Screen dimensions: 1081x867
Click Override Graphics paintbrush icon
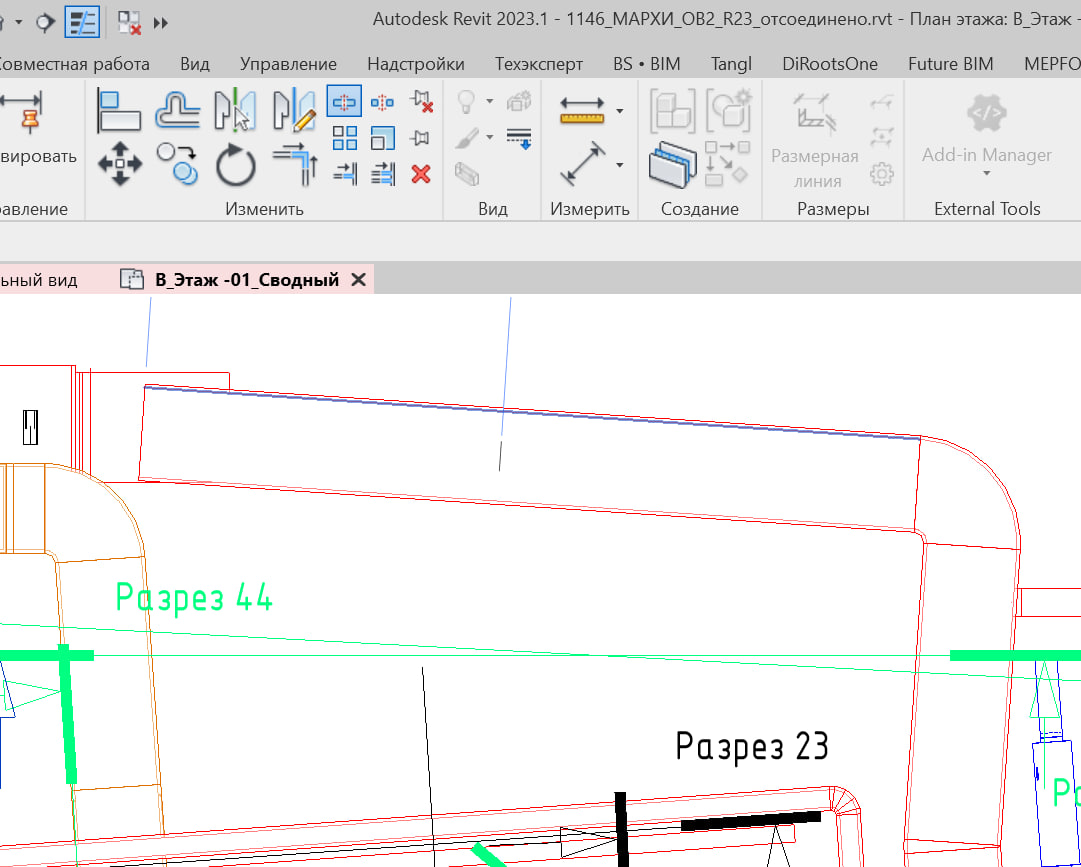tap(467, 138)
